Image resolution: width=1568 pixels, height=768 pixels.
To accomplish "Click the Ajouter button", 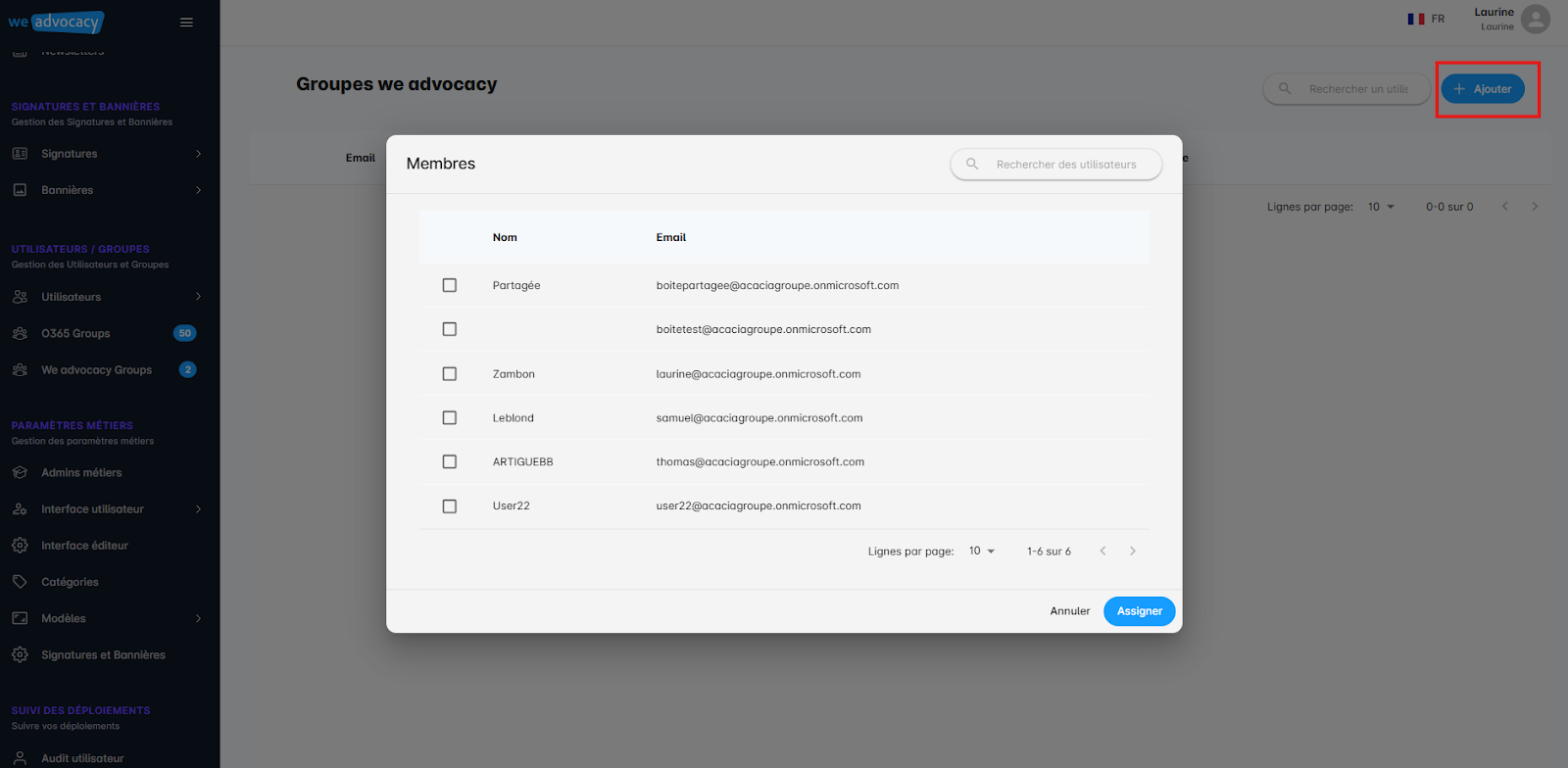I will [x=1483, y=89].
